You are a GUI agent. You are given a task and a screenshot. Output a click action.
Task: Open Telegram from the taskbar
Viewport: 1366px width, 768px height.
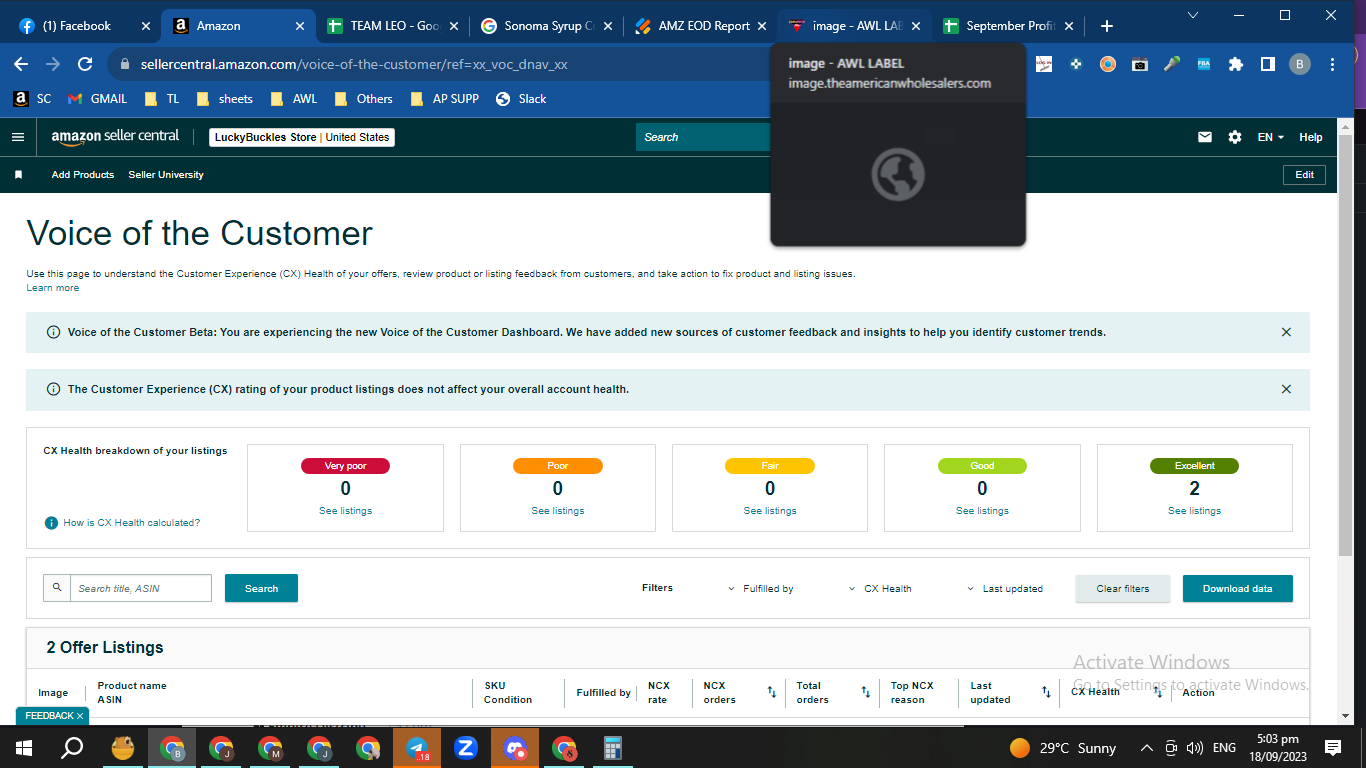(x=417, y=748)
